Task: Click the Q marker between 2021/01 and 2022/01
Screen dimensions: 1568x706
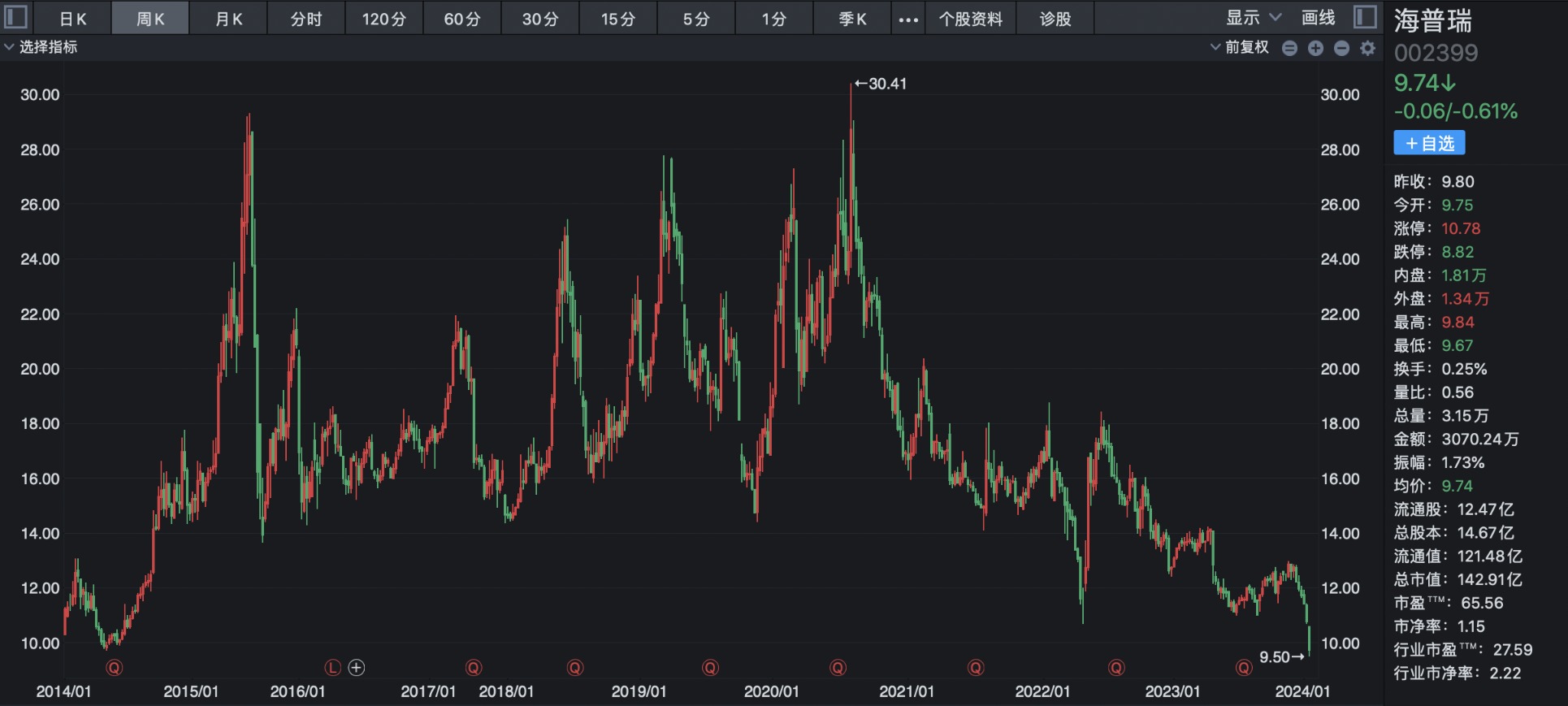Action: point(976,668)
